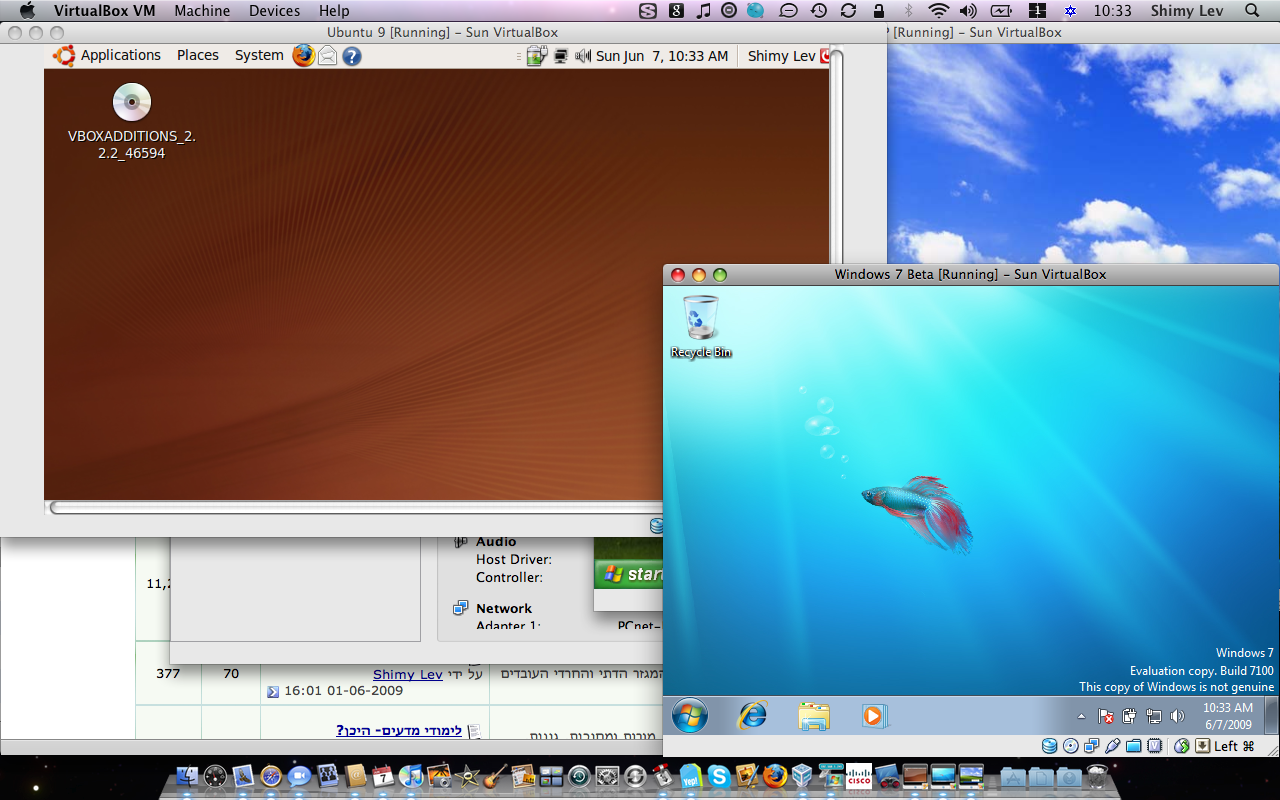Launch Internet Explorer from Windows 7 taskbar
This screenshot has width=1280, height=800.
(752, 715)
